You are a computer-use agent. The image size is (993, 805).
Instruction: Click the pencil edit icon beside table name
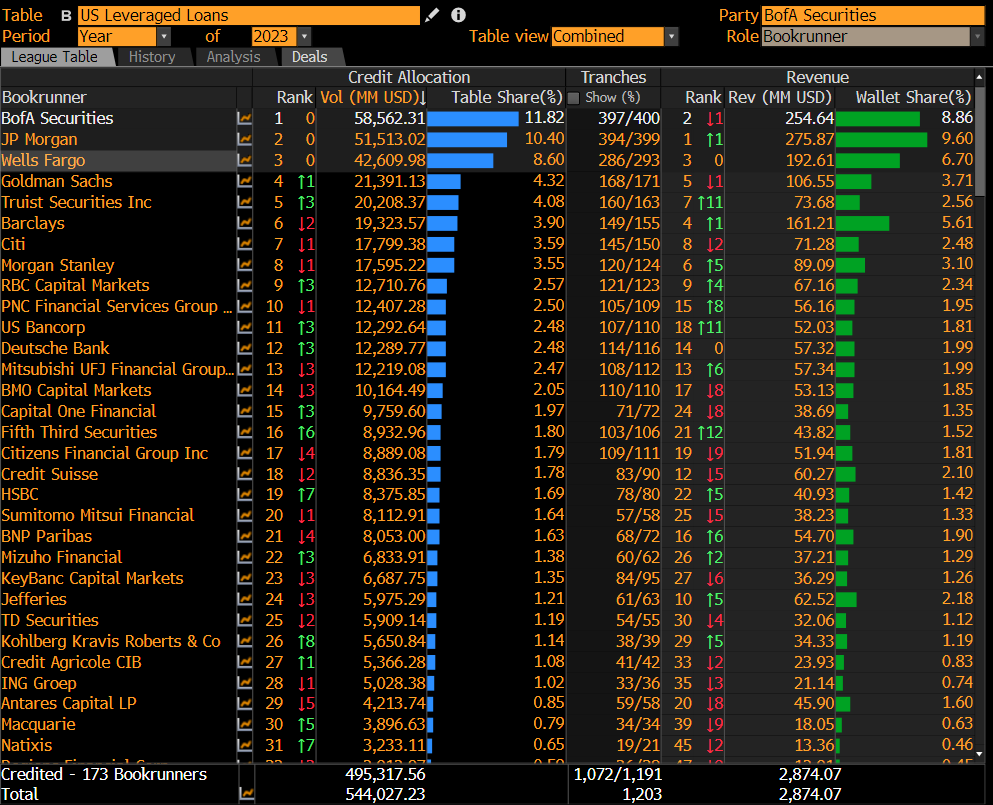tap(432, 15)
